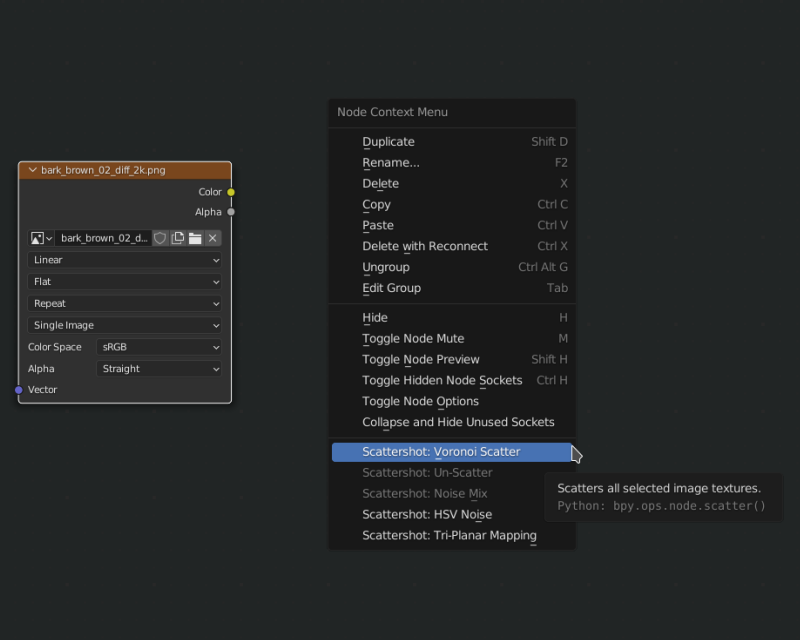Viewport: 800px width, 640px height.
Task: Collapse the bark_brown_02_diff_2k.png node
Action: click(x=33, y=171)
